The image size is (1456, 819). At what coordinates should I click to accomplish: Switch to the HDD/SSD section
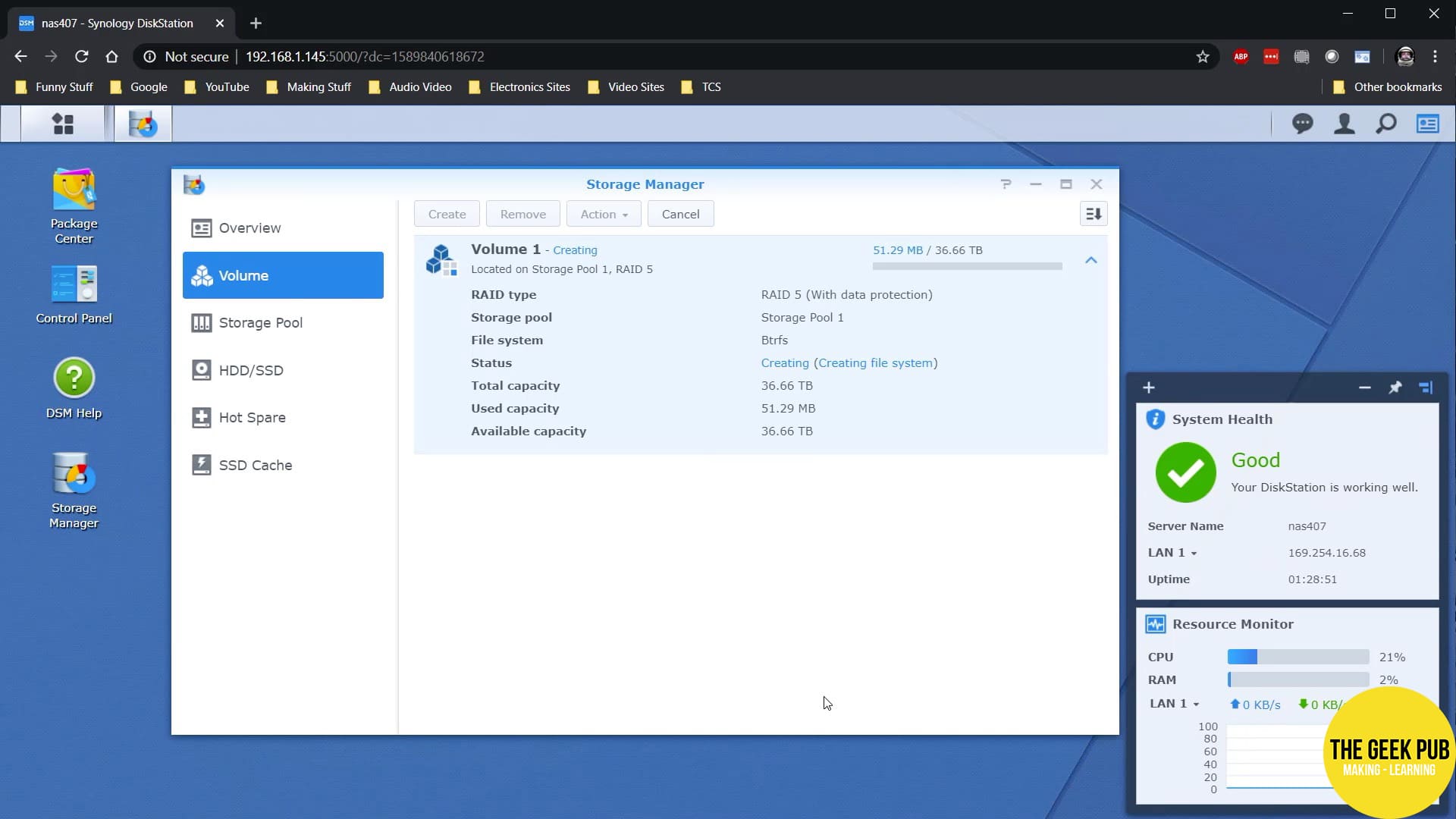(283, 370)
